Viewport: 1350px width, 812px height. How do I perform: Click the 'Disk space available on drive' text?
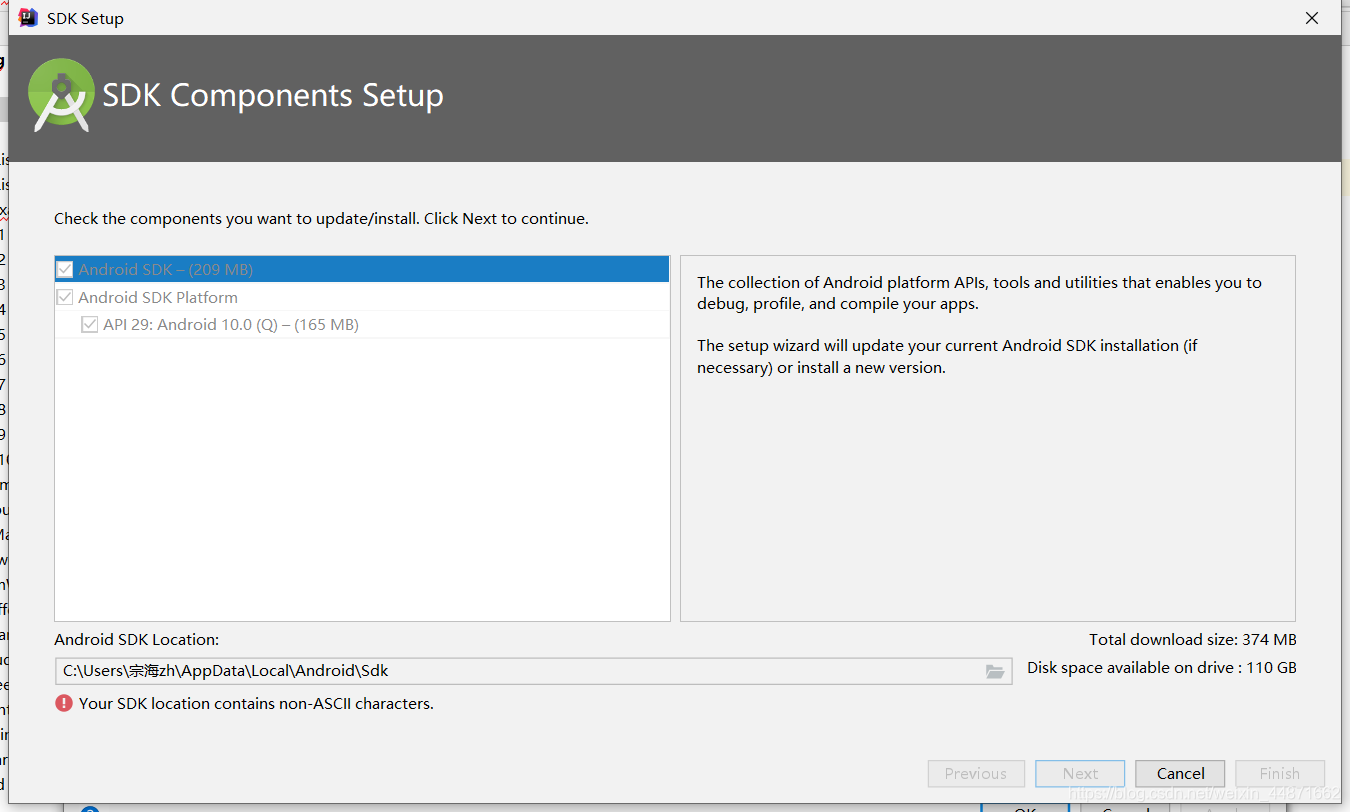1162,667
